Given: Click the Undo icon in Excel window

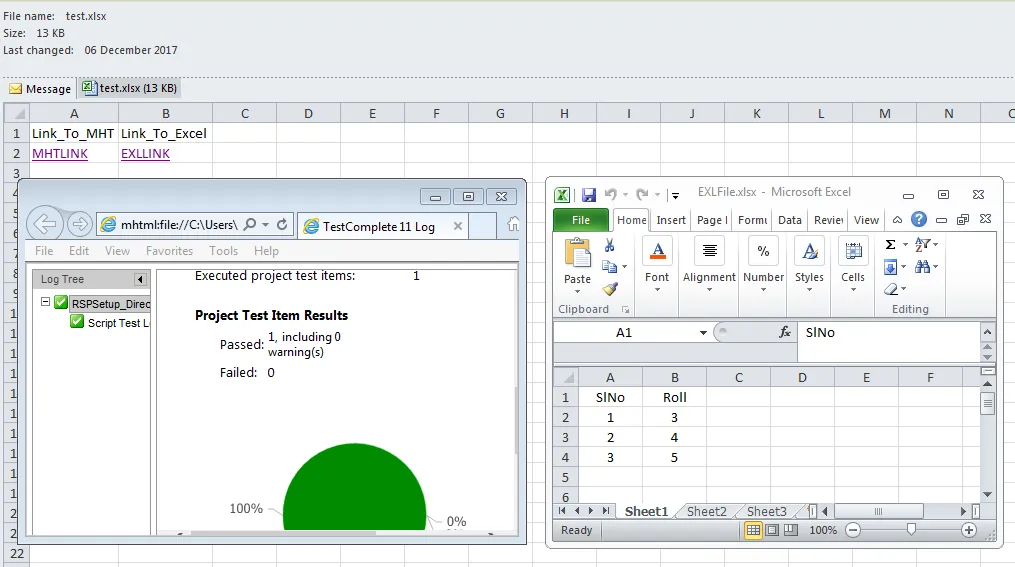Looking at the screenshot, I should tap(610, 194).
